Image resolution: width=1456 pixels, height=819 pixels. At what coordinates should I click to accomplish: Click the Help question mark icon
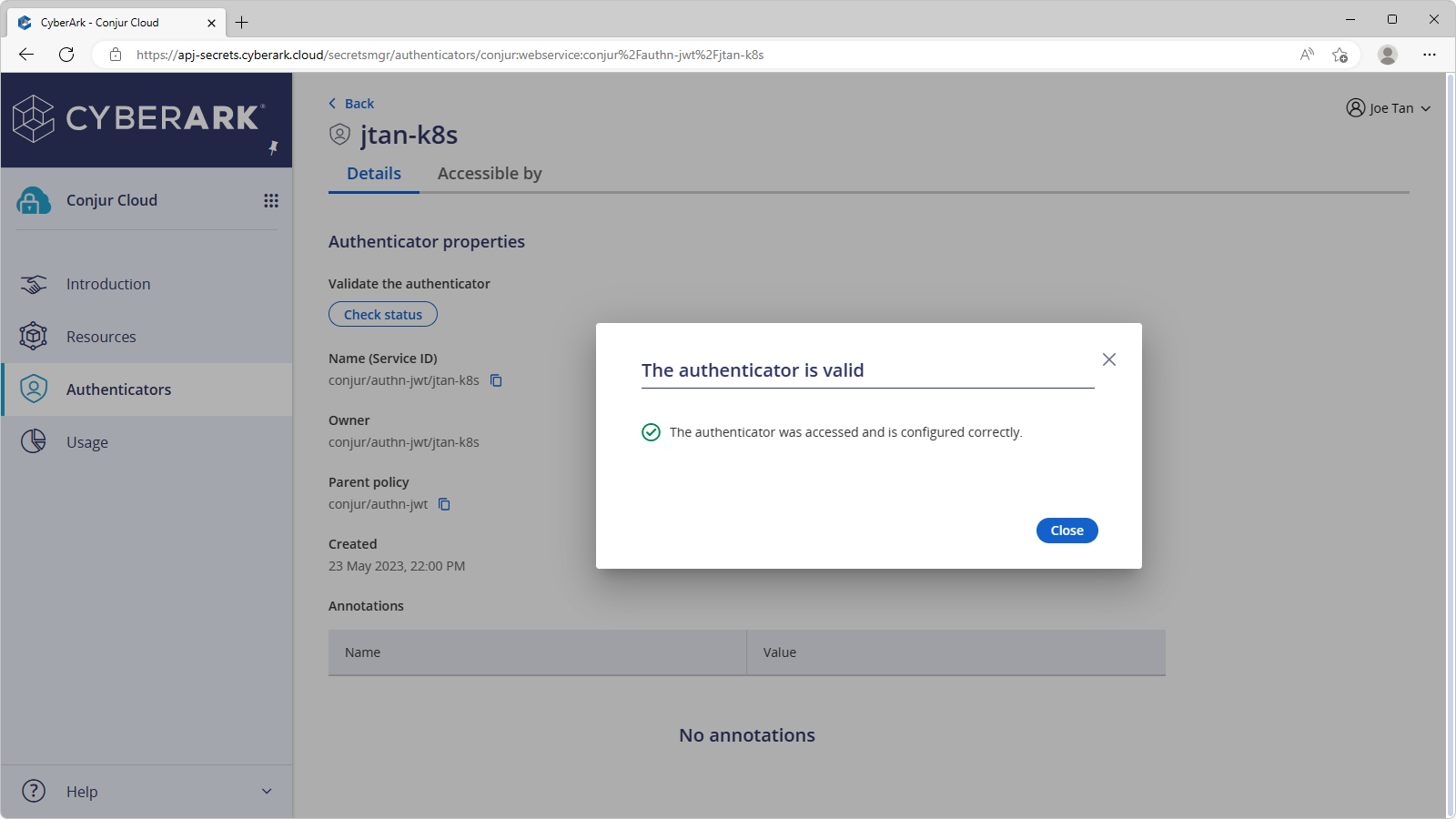pyautogui.click(x=33, y=791)
